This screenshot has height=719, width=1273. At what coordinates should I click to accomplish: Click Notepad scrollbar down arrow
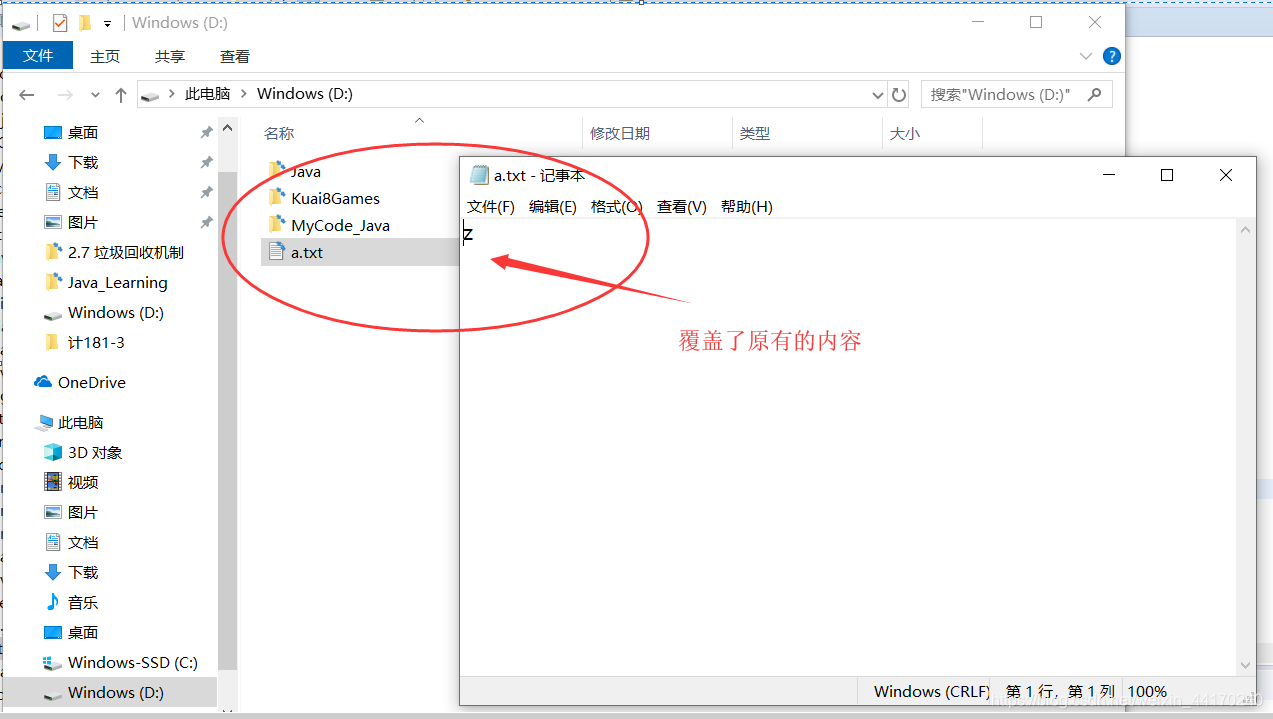point(1246,664)
